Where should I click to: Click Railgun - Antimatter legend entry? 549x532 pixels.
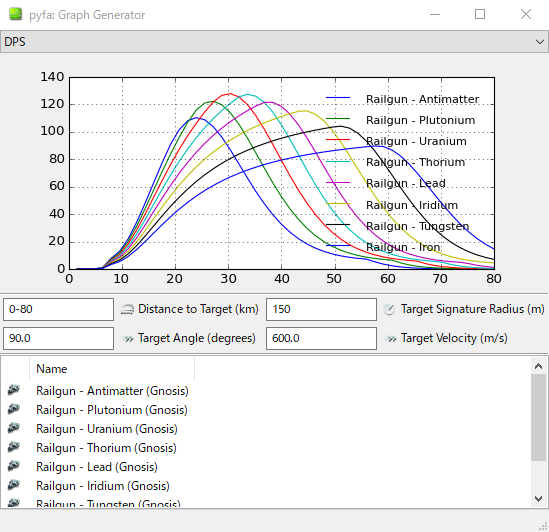pyautogui.click(x=402, y=99)
